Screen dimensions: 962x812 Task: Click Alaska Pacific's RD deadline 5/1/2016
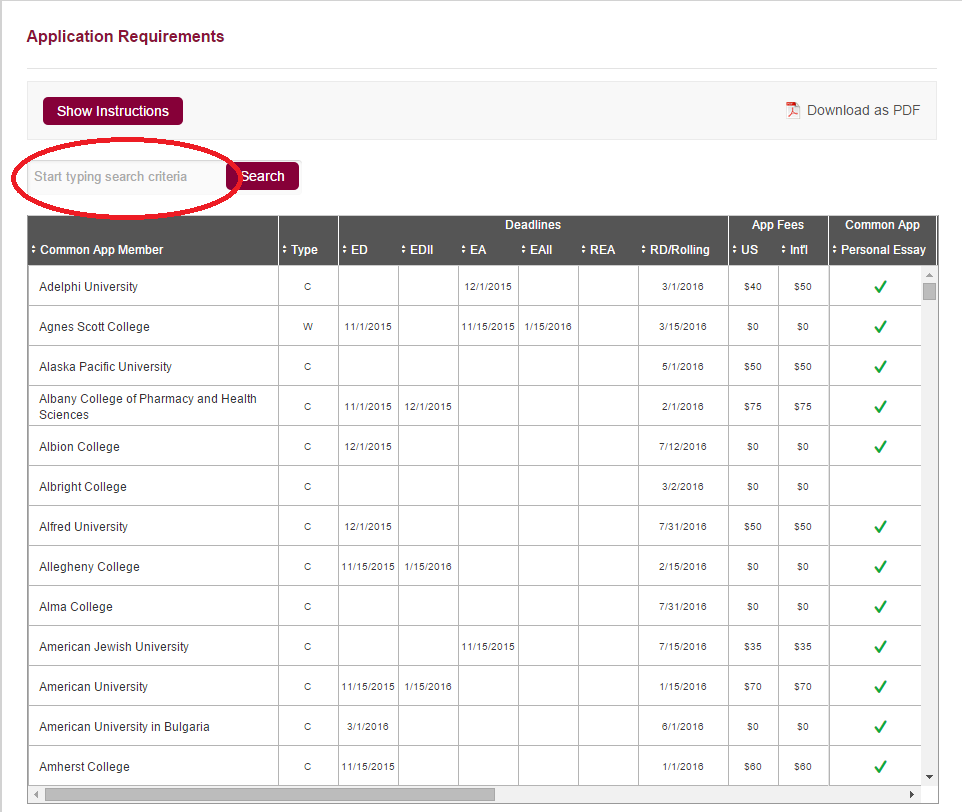pos(683,367)
